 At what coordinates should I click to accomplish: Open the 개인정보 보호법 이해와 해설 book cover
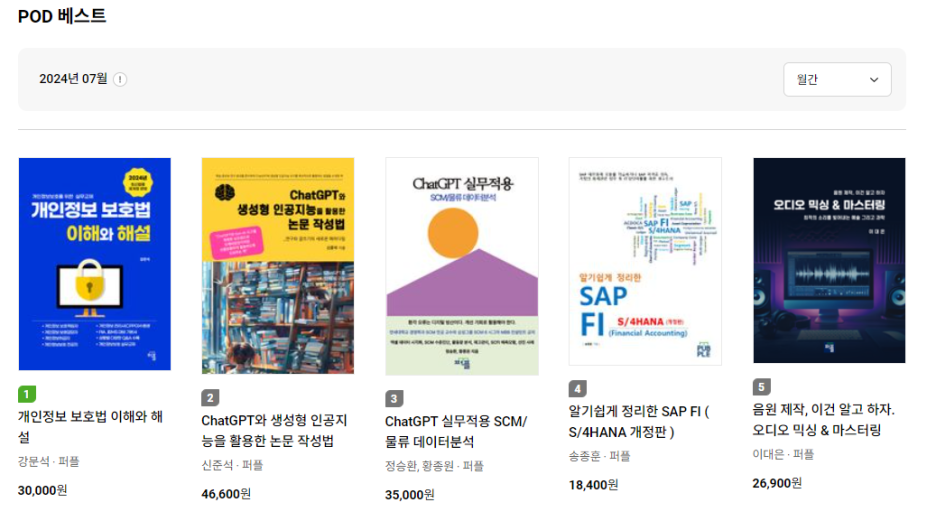coord(95,264)
